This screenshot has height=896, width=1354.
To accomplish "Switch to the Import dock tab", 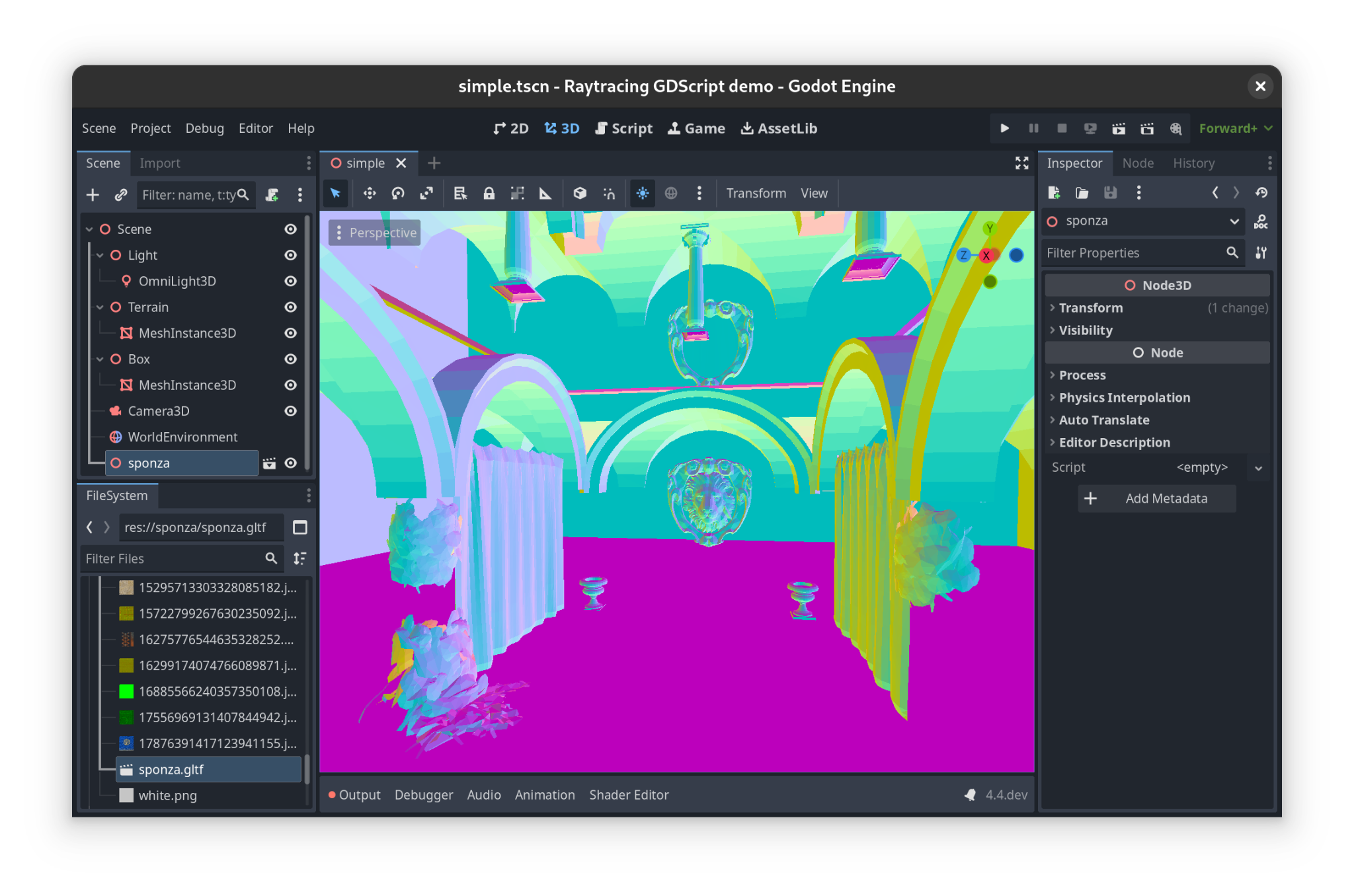I will (160, 163).
